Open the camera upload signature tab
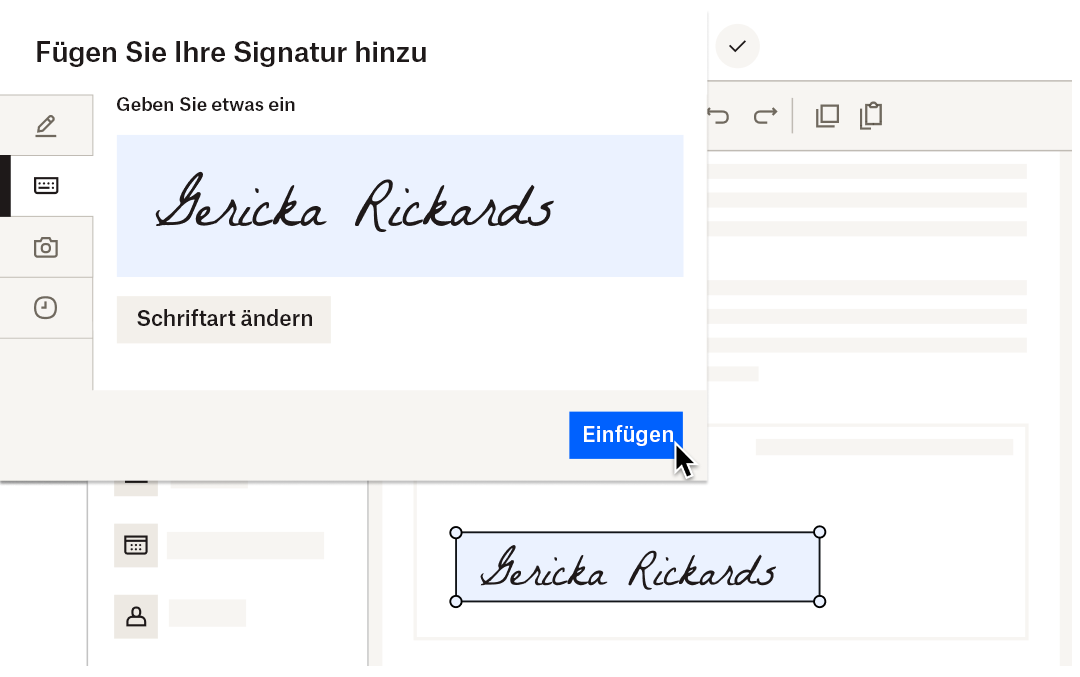 pos(46,247)
